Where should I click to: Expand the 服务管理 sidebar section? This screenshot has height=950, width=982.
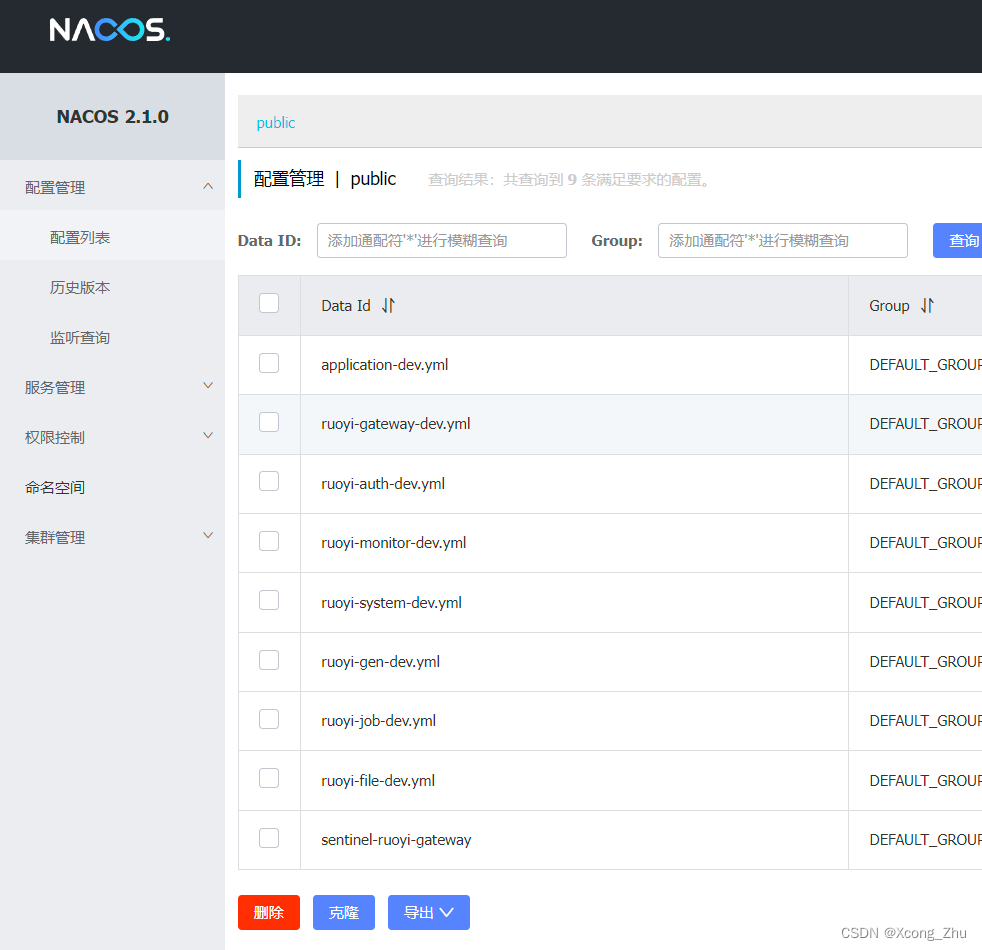coord(113,385)
